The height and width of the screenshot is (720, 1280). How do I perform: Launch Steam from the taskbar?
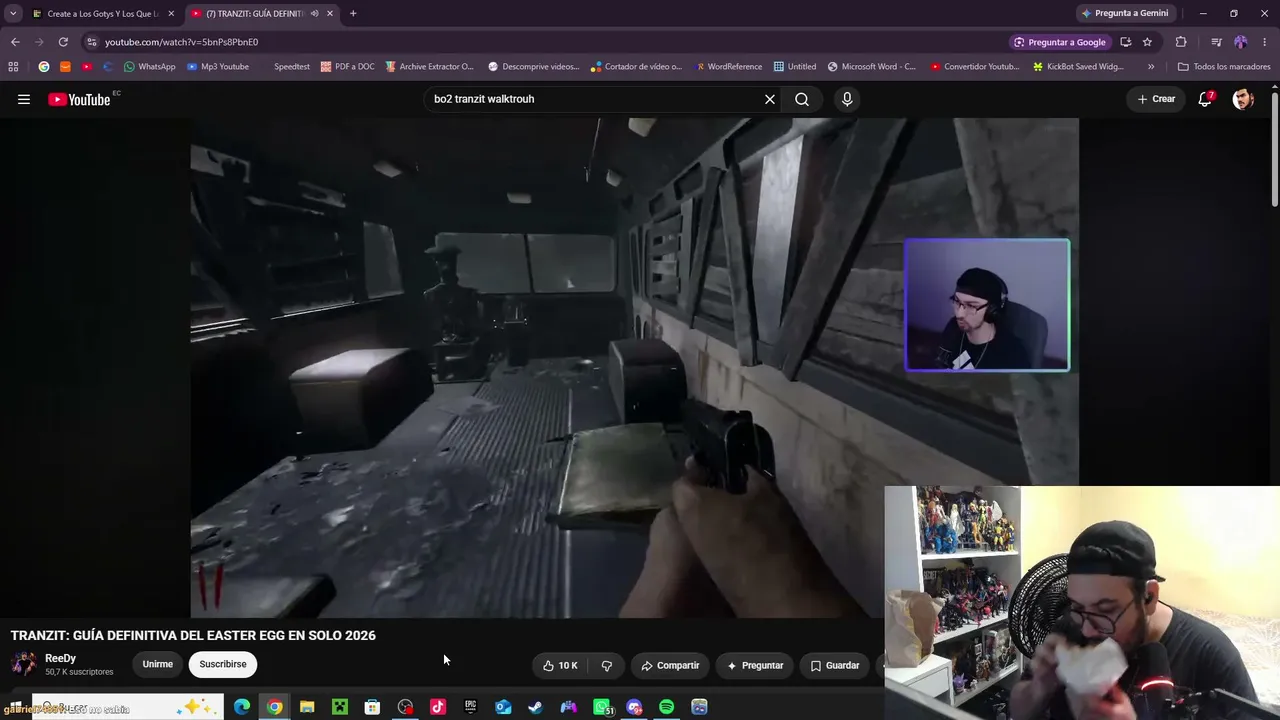tap(536, 707)
